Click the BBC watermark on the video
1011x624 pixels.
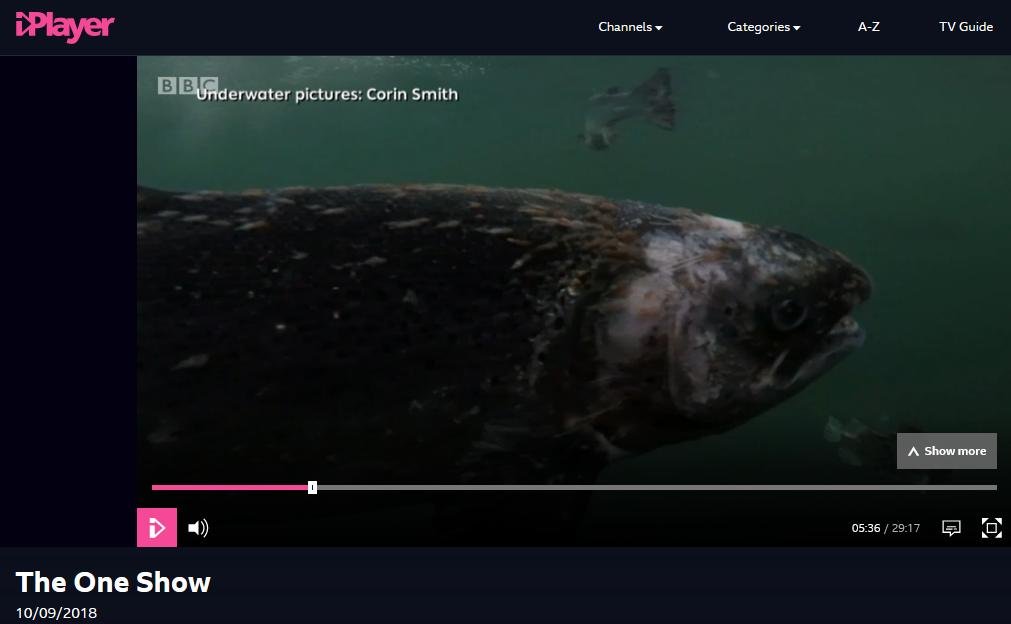click(186, 86)
